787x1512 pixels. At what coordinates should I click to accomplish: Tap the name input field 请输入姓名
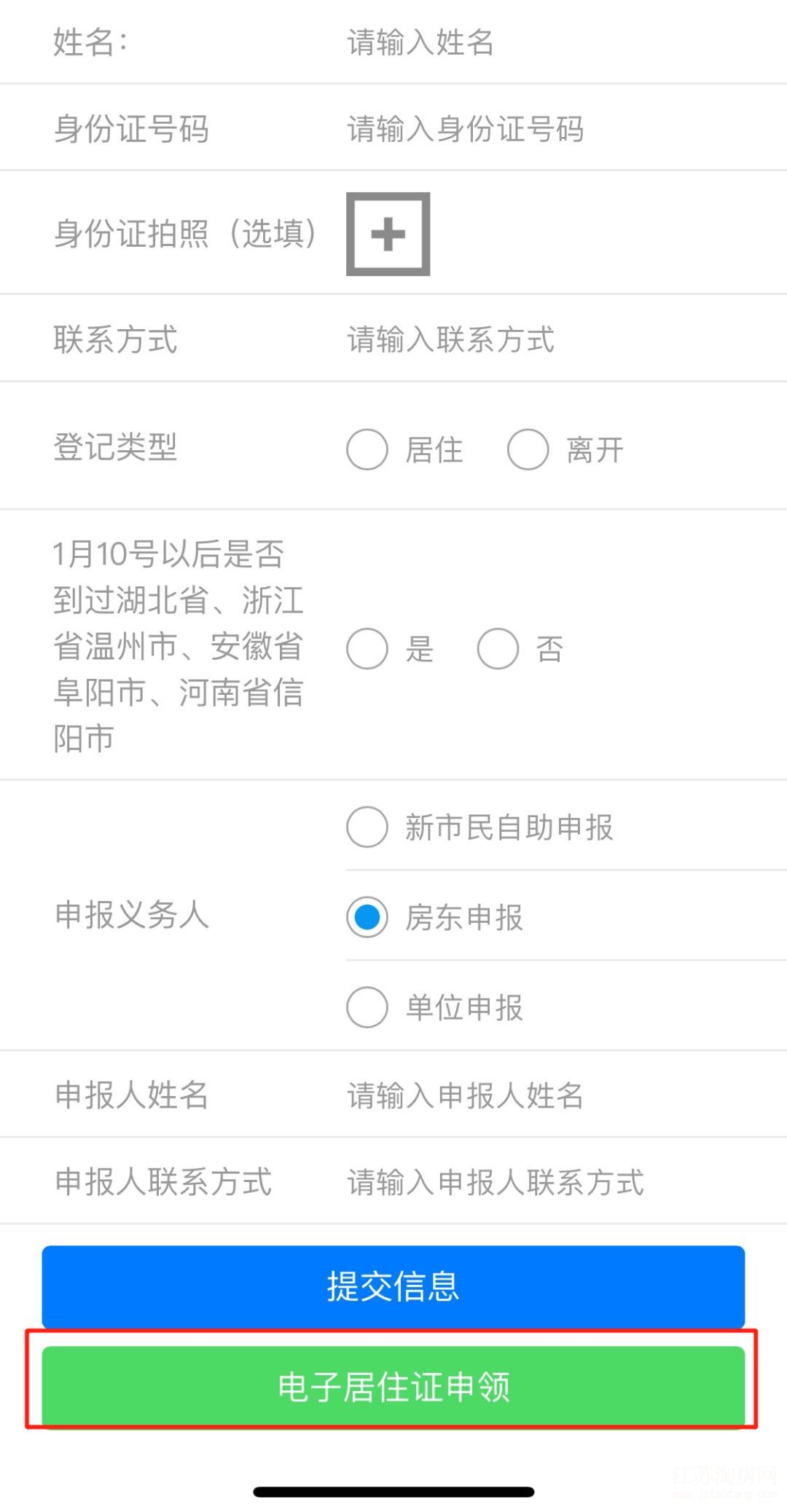pos(420,44)
